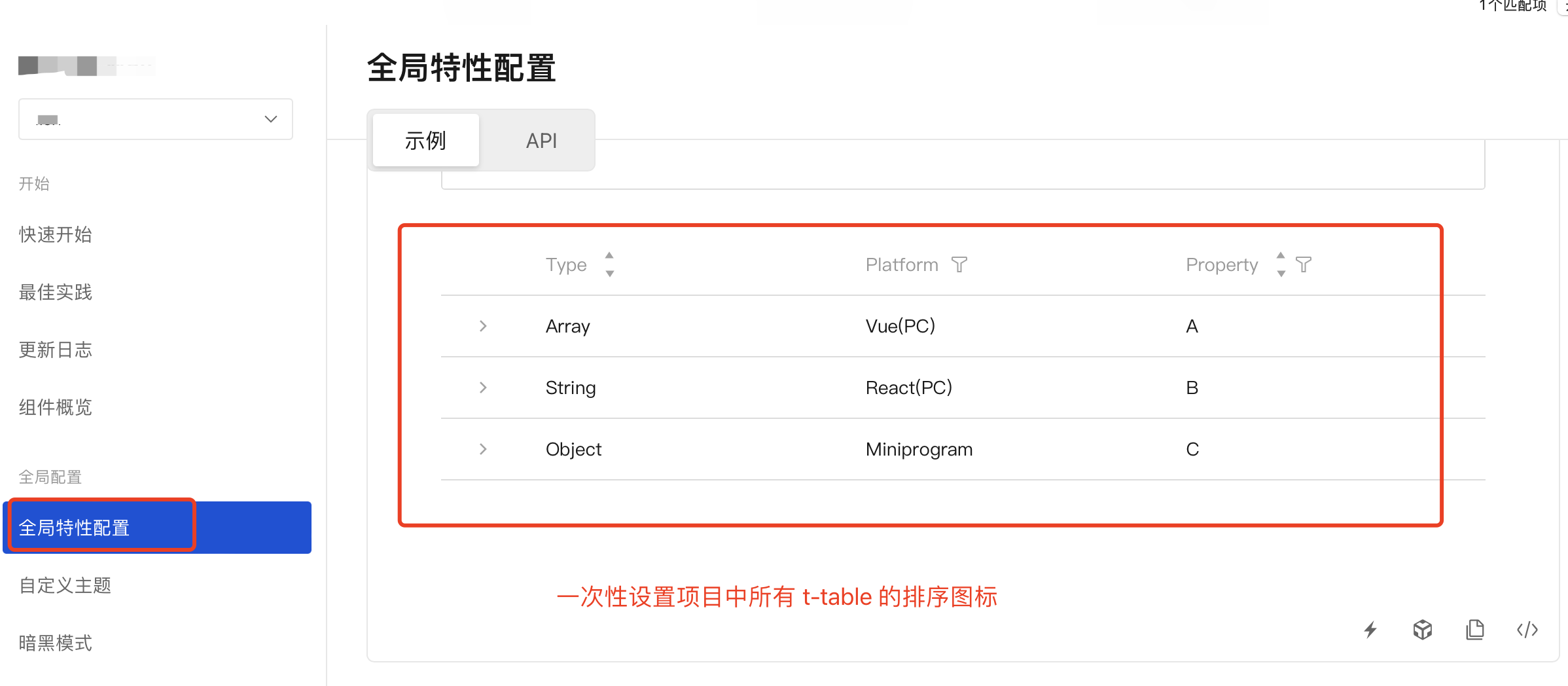Open the version selector dropdown in sidebar
The height and width of the screenshot is (686, 1568).
click(x=155, y=118)
